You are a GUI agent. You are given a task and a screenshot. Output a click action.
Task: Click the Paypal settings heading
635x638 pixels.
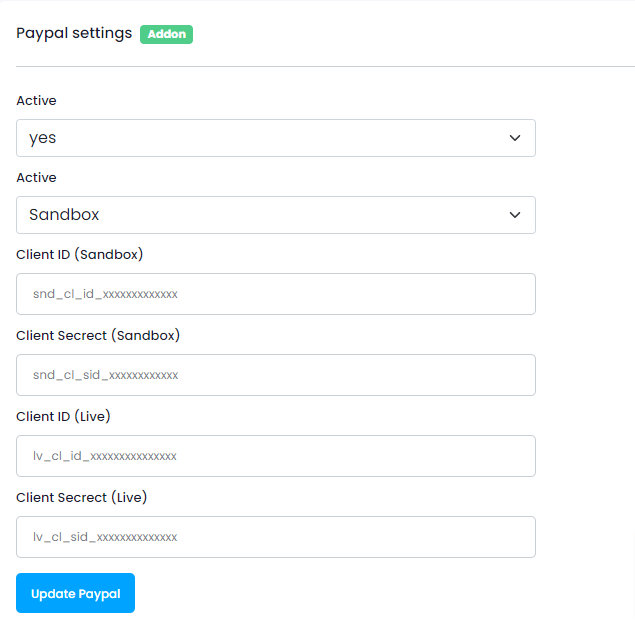click(74, 33)
